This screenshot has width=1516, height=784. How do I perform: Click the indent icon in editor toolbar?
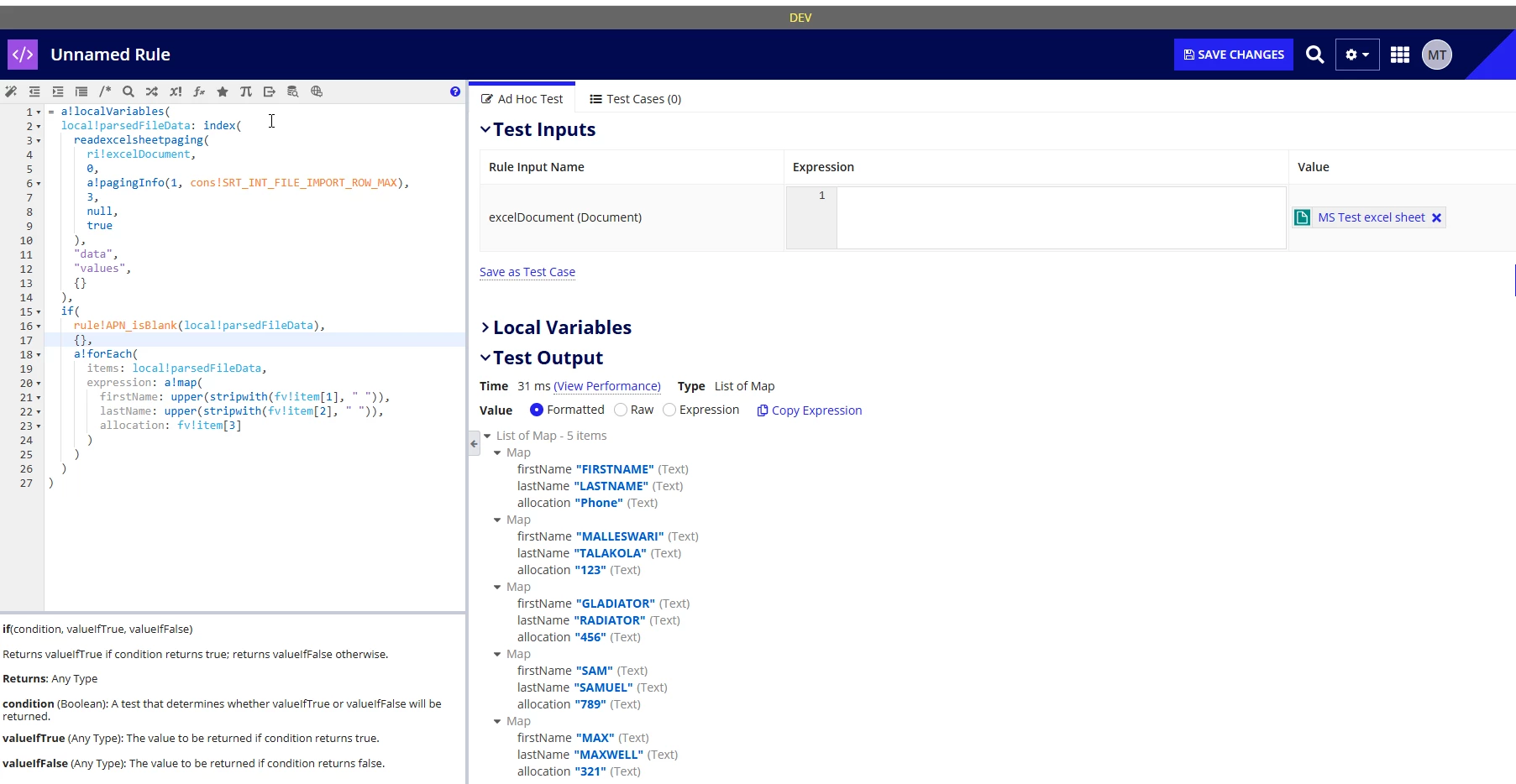point(58,91)
